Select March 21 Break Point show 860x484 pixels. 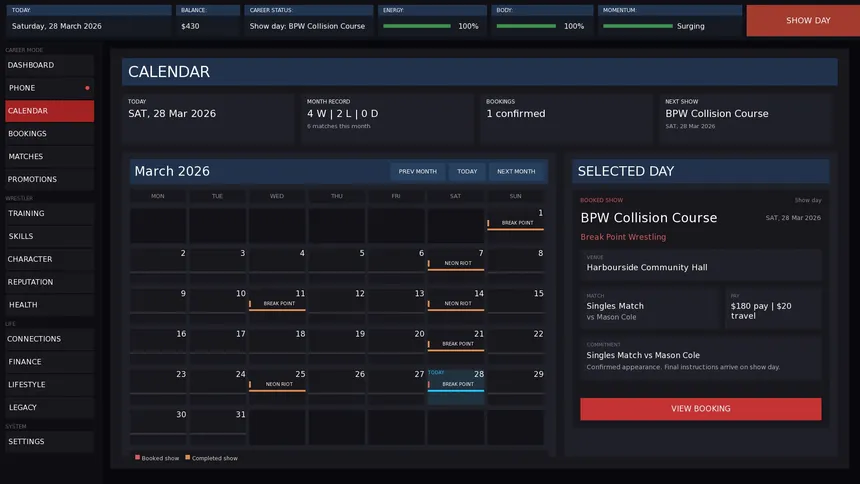point(456,345)
